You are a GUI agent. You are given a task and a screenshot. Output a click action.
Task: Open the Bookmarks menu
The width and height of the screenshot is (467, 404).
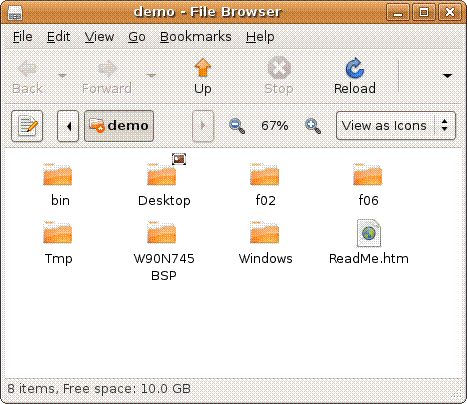(x=196, y=37)
